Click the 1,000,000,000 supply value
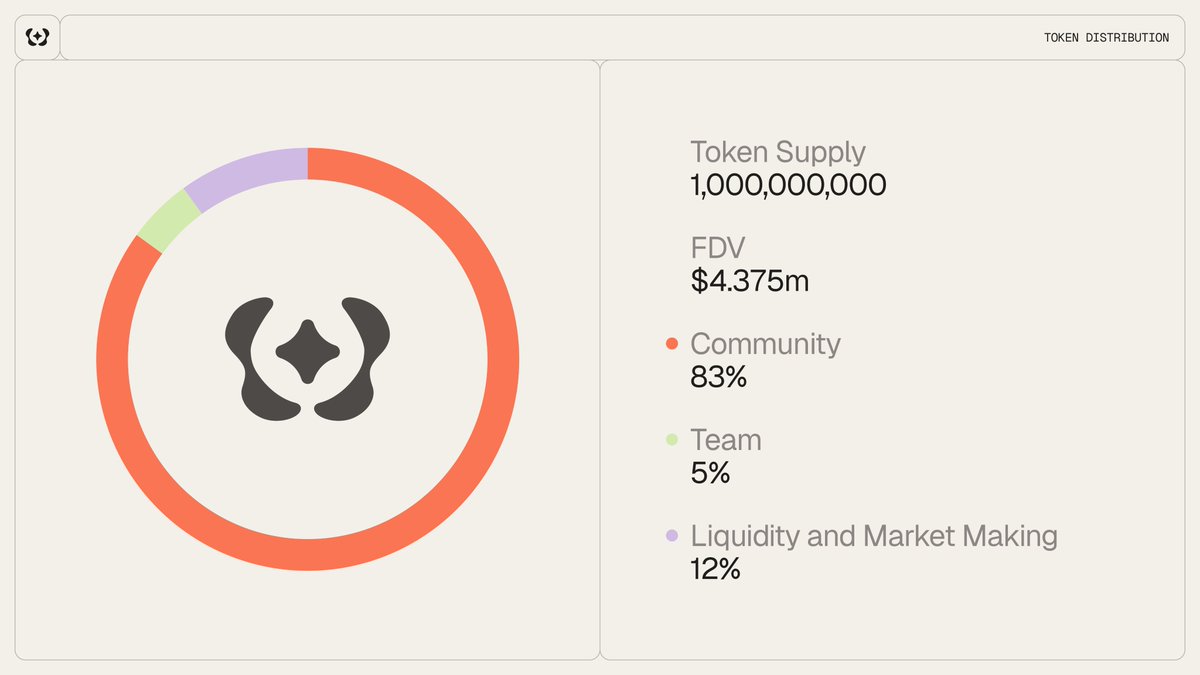This screenshot has width=1200, height=675. coord(788,185)
